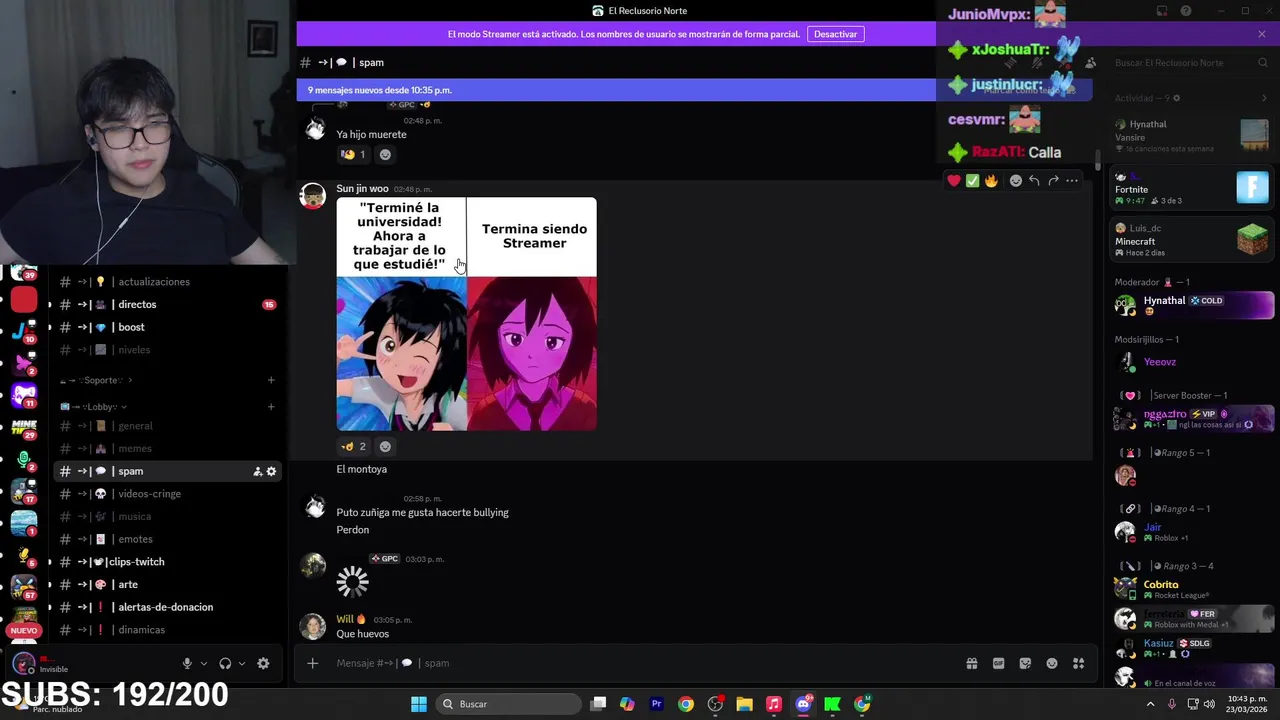
Task: Open server icon with 57 badge
Action: [24, 585]
